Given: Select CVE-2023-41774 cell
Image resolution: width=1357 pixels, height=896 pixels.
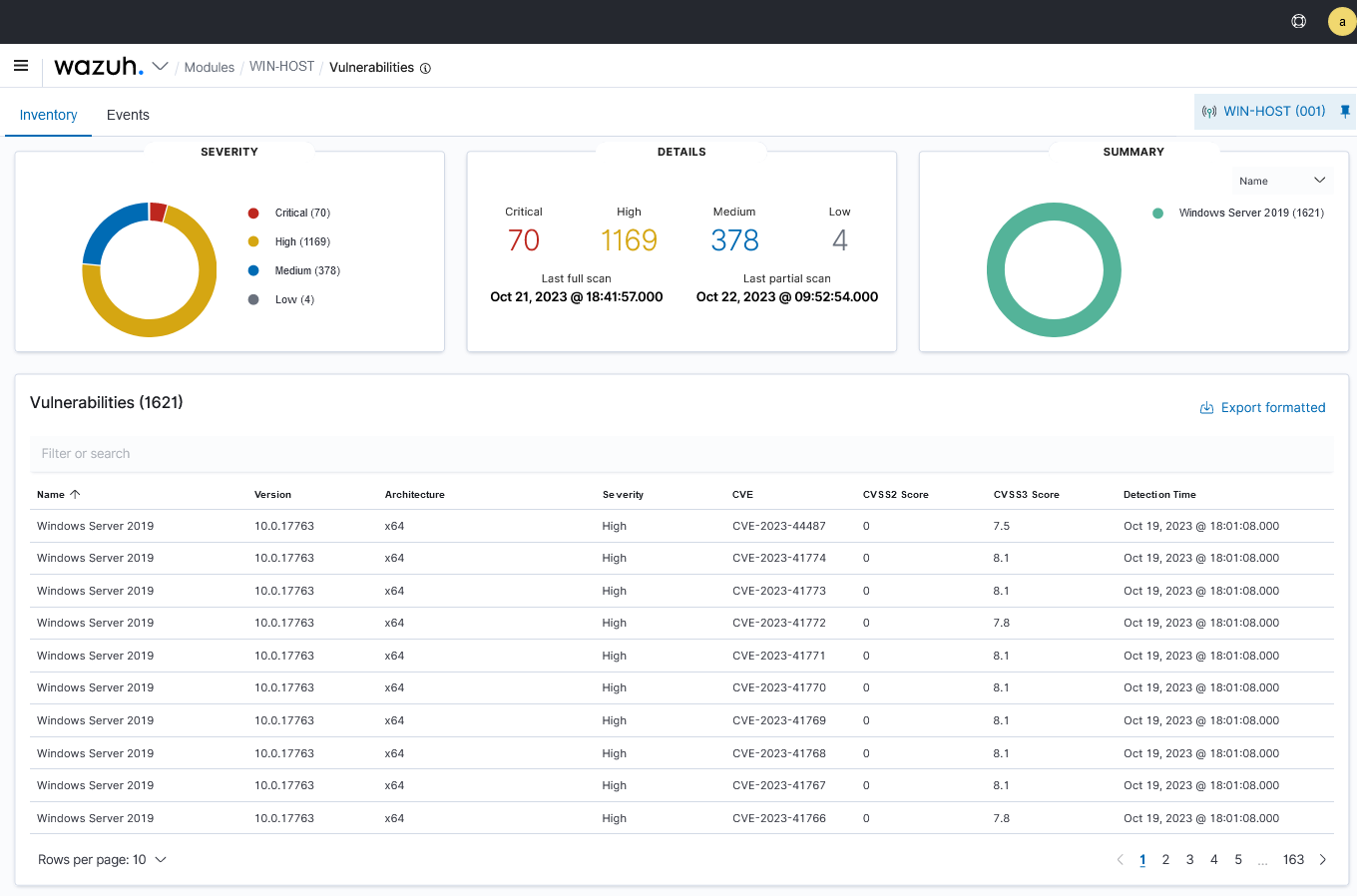Looking at the screenshot, I should tap(779, 558).
